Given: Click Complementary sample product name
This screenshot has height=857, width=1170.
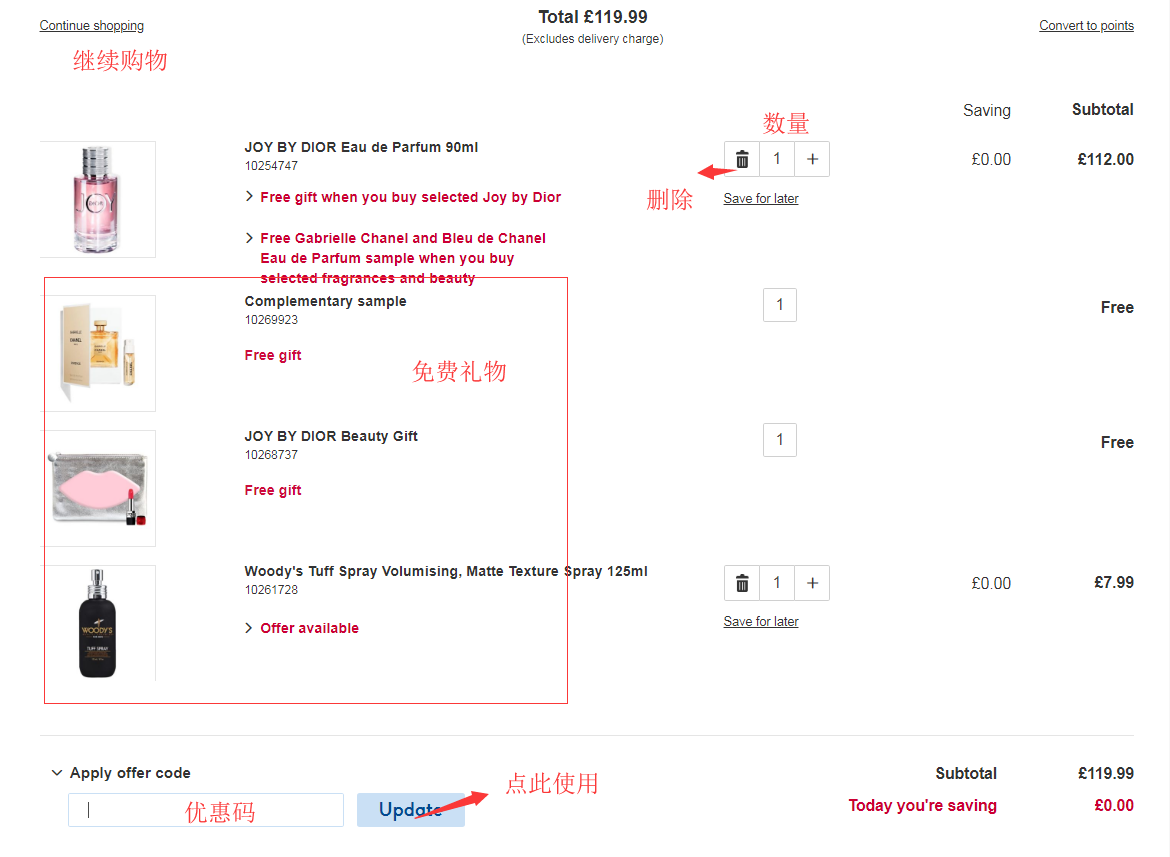Looking at the screenshot, I should [x=325, y=301].
